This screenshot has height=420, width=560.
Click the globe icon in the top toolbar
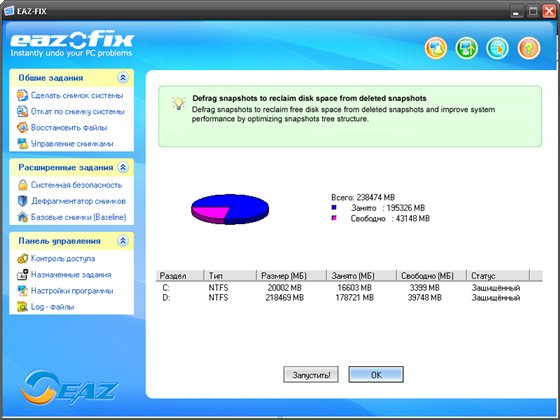498,48
